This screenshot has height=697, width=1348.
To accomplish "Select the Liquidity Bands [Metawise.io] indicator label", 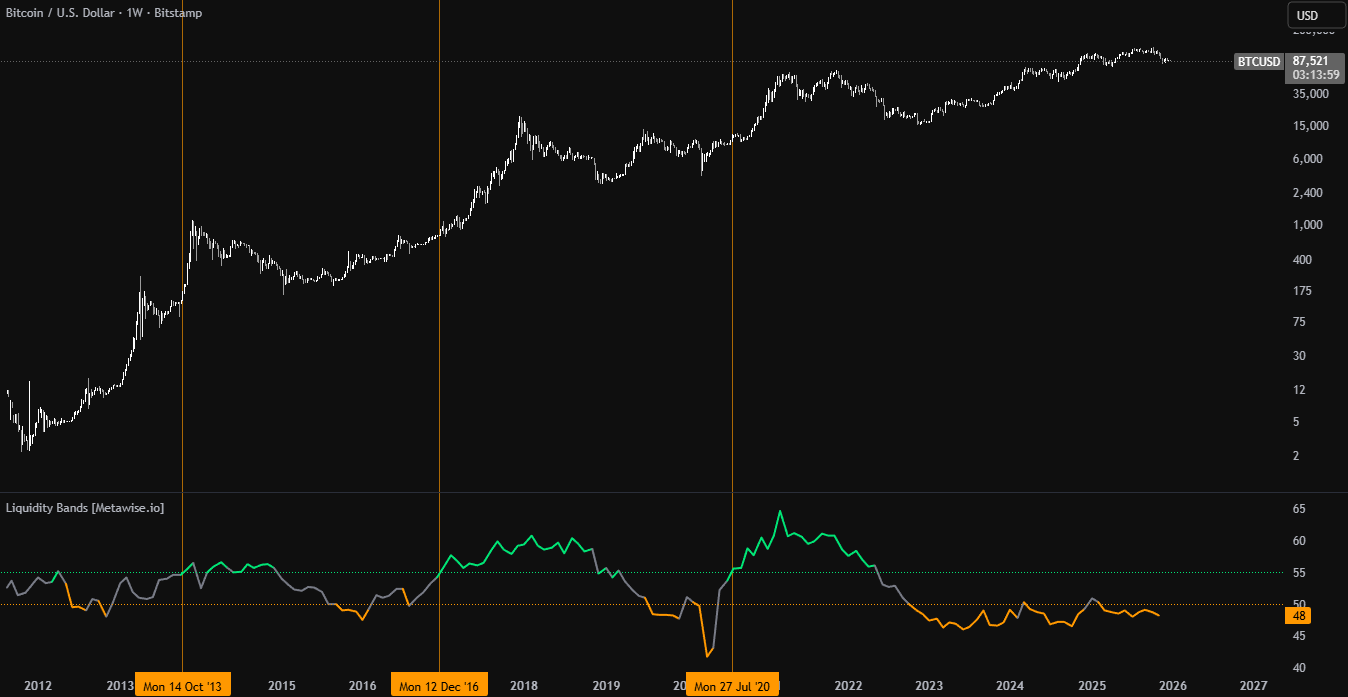I will click(85, 508).
